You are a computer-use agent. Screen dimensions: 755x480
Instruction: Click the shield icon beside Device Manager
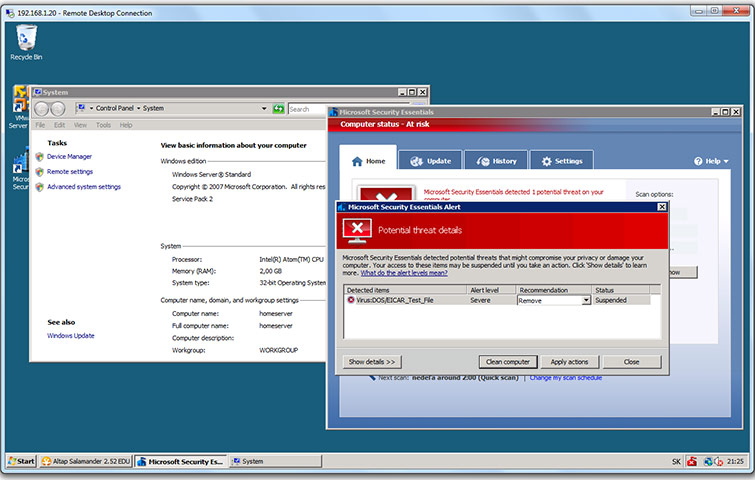click(x=39, y=156)
